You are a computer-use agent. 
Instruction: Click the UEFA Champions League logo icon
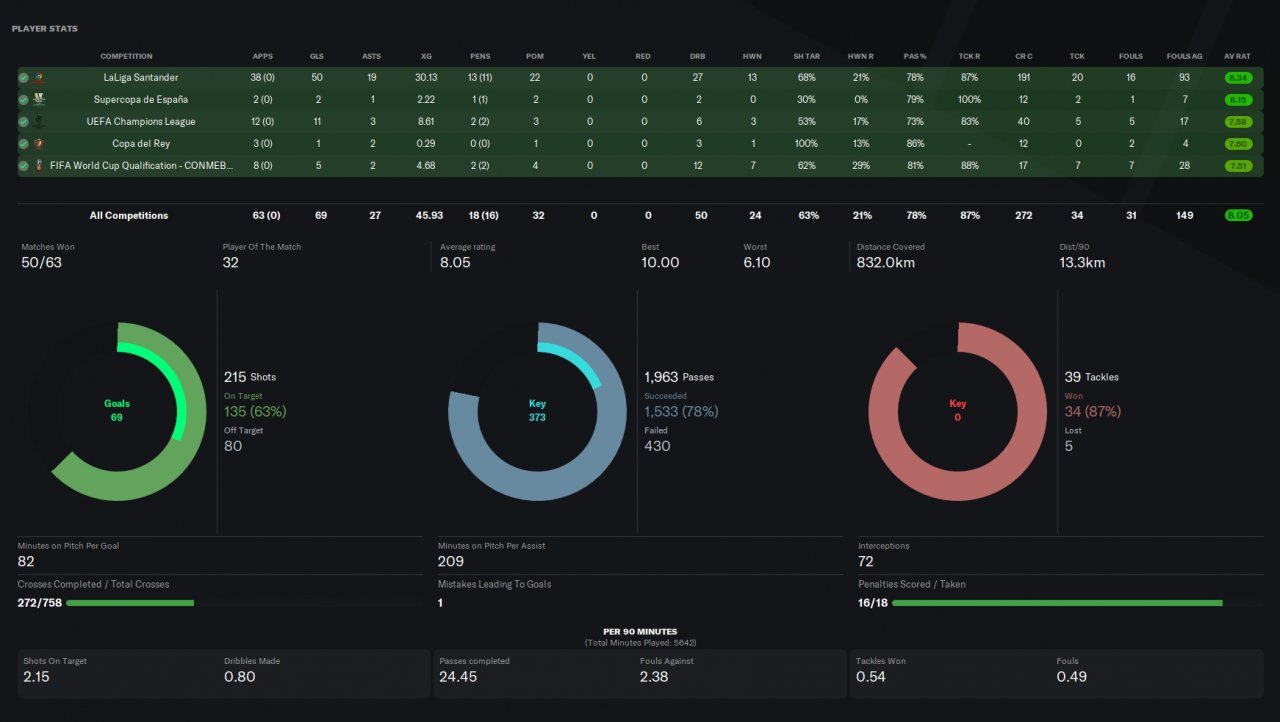coord(39,121)
